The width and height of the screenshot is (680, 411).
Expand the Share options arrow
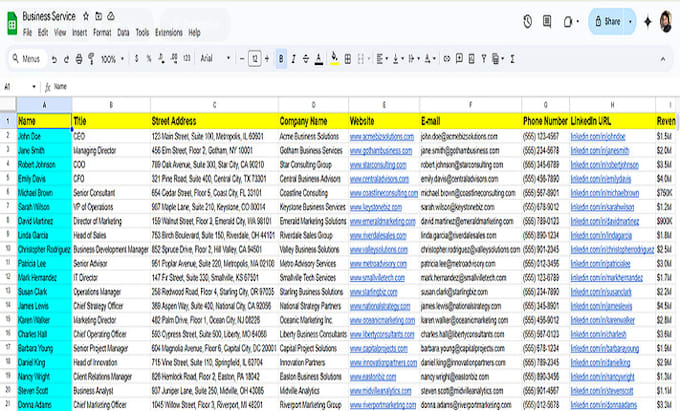(630, 21)
